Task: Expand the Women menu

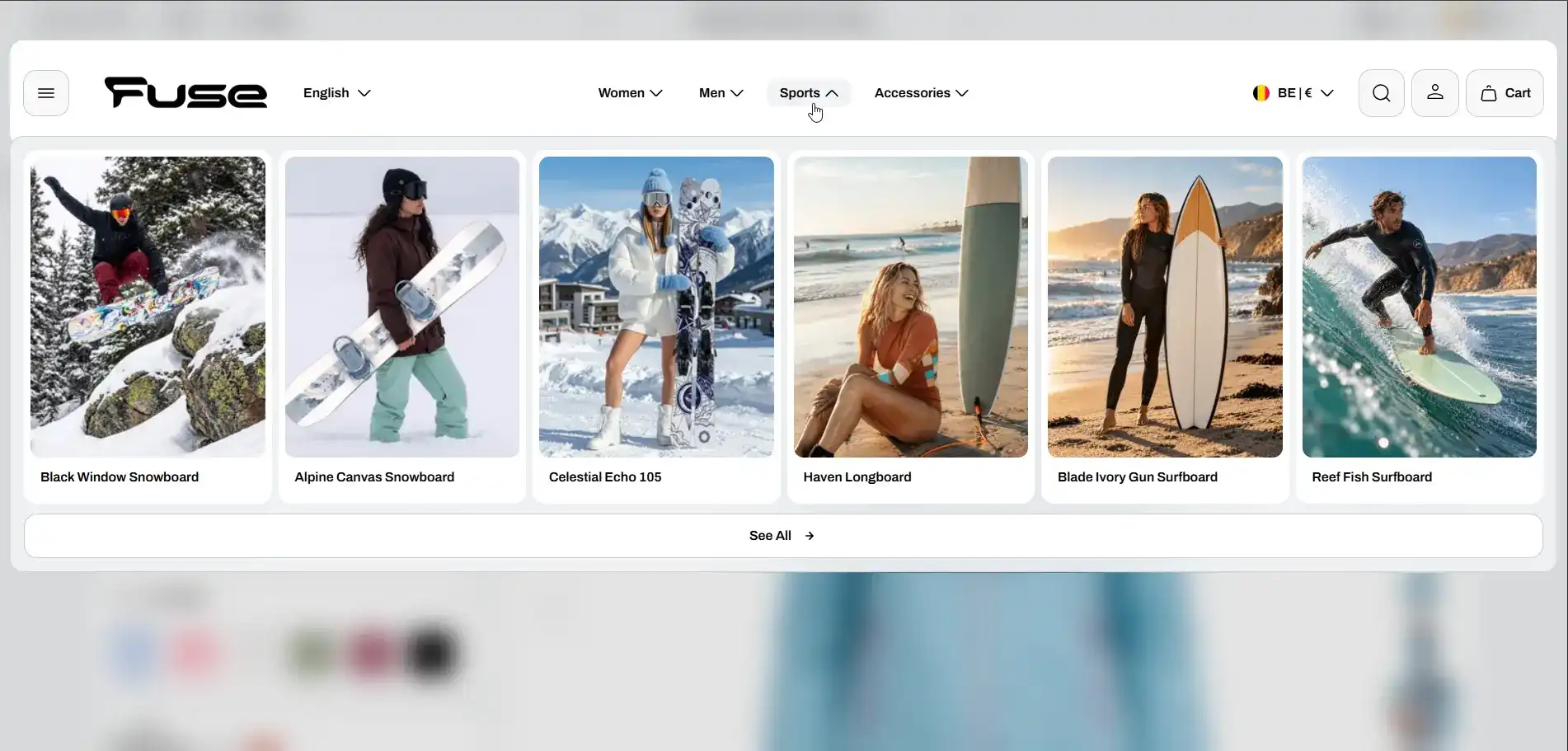Action: click(630, 93)
